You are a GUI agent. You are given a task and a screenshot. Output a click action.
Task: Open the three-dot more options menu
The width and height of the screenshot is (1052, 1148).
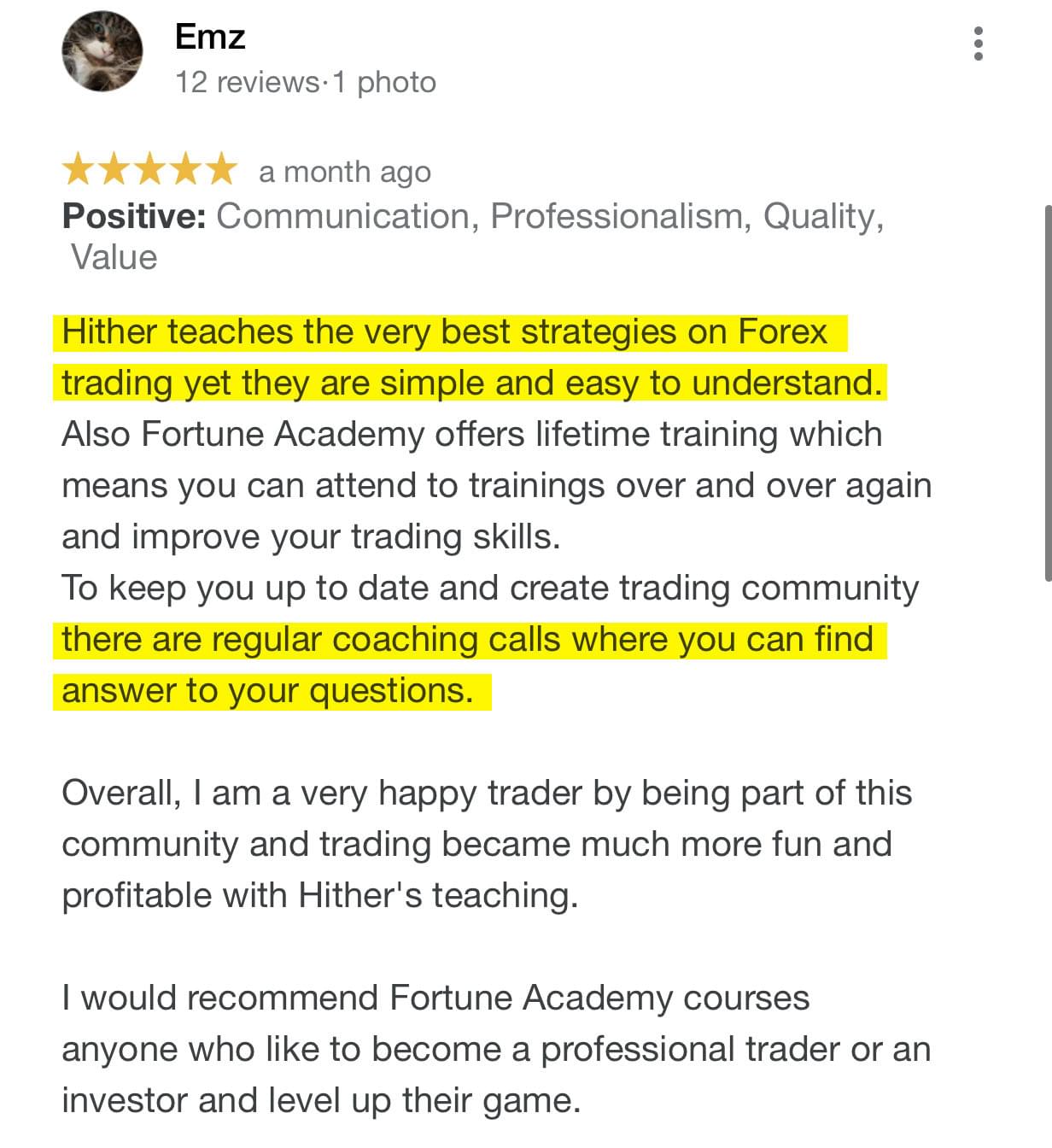click(x=978, y=44)
